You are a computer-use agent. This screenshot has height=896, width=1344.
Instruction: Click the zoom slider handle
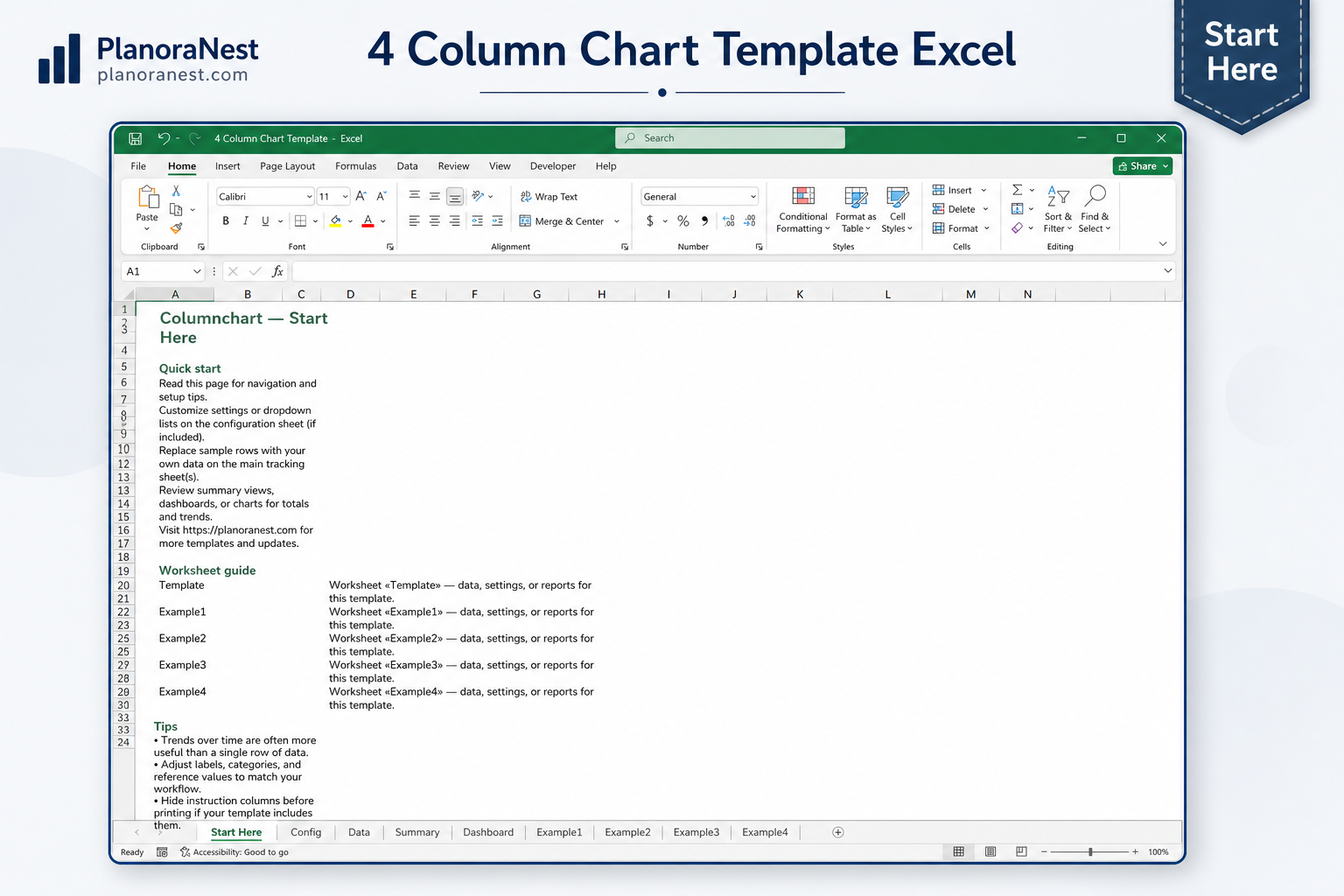pos(1090,851)
